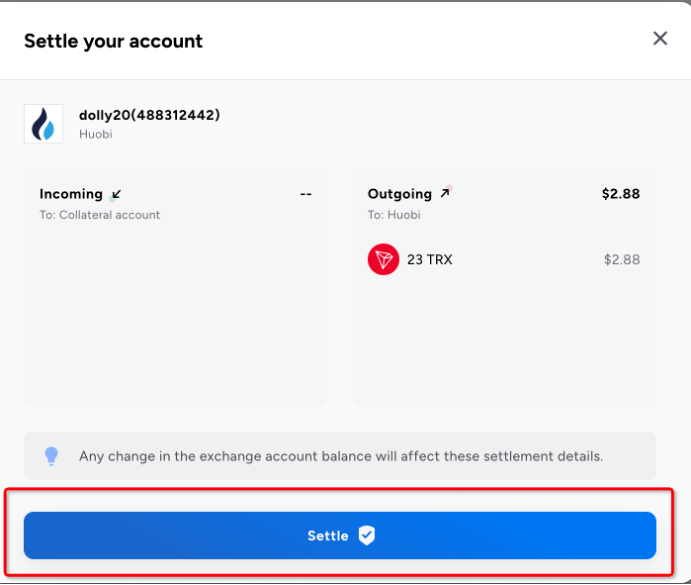691x585 pixels.
Task: Click the shield checkmark icon on Settle
Action: (367, 536)
